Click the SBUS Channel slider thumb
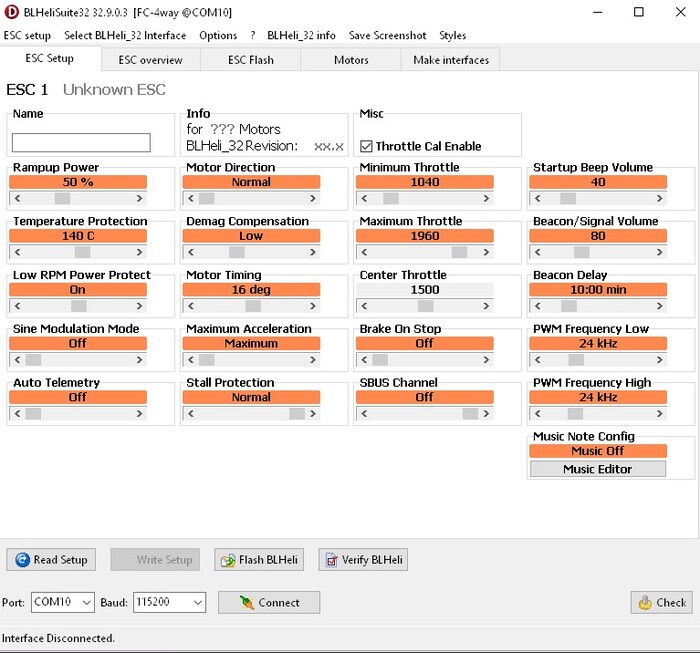The height and width of the screenshot is (653, 700). pos(471,414)
